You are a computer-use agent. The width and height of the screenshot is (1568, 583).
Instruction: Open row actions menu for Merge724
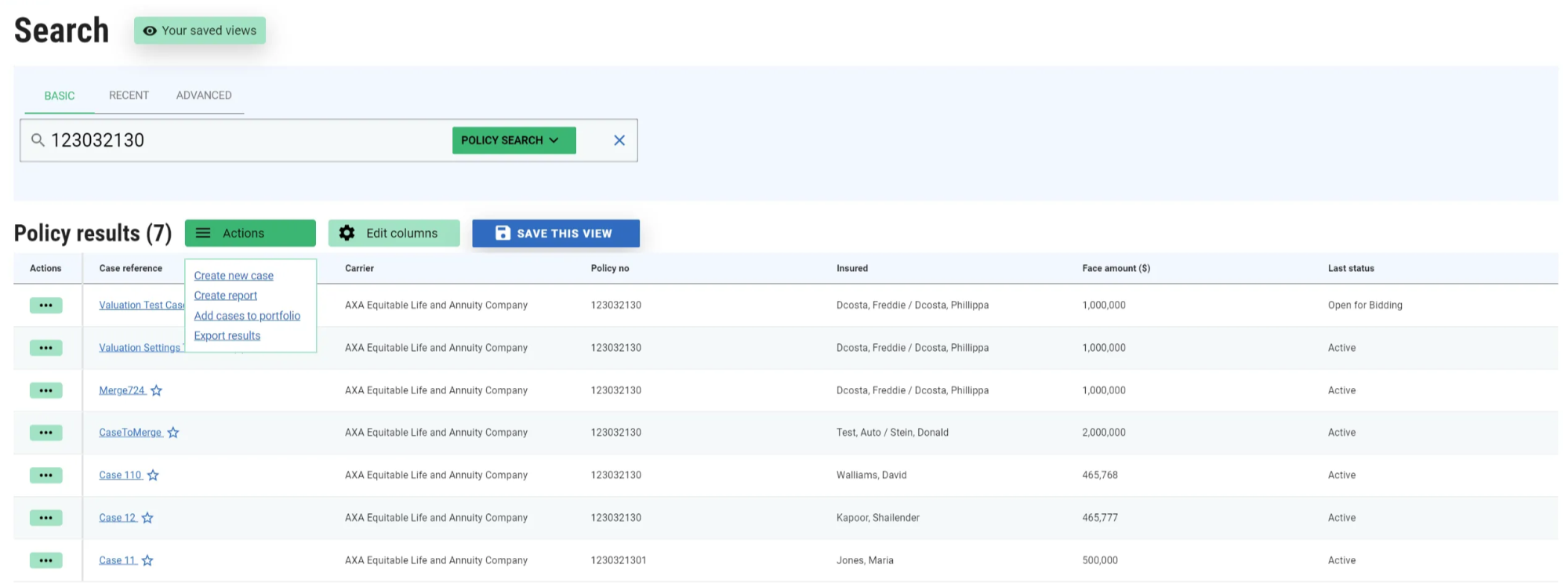(x=45, y=390)
